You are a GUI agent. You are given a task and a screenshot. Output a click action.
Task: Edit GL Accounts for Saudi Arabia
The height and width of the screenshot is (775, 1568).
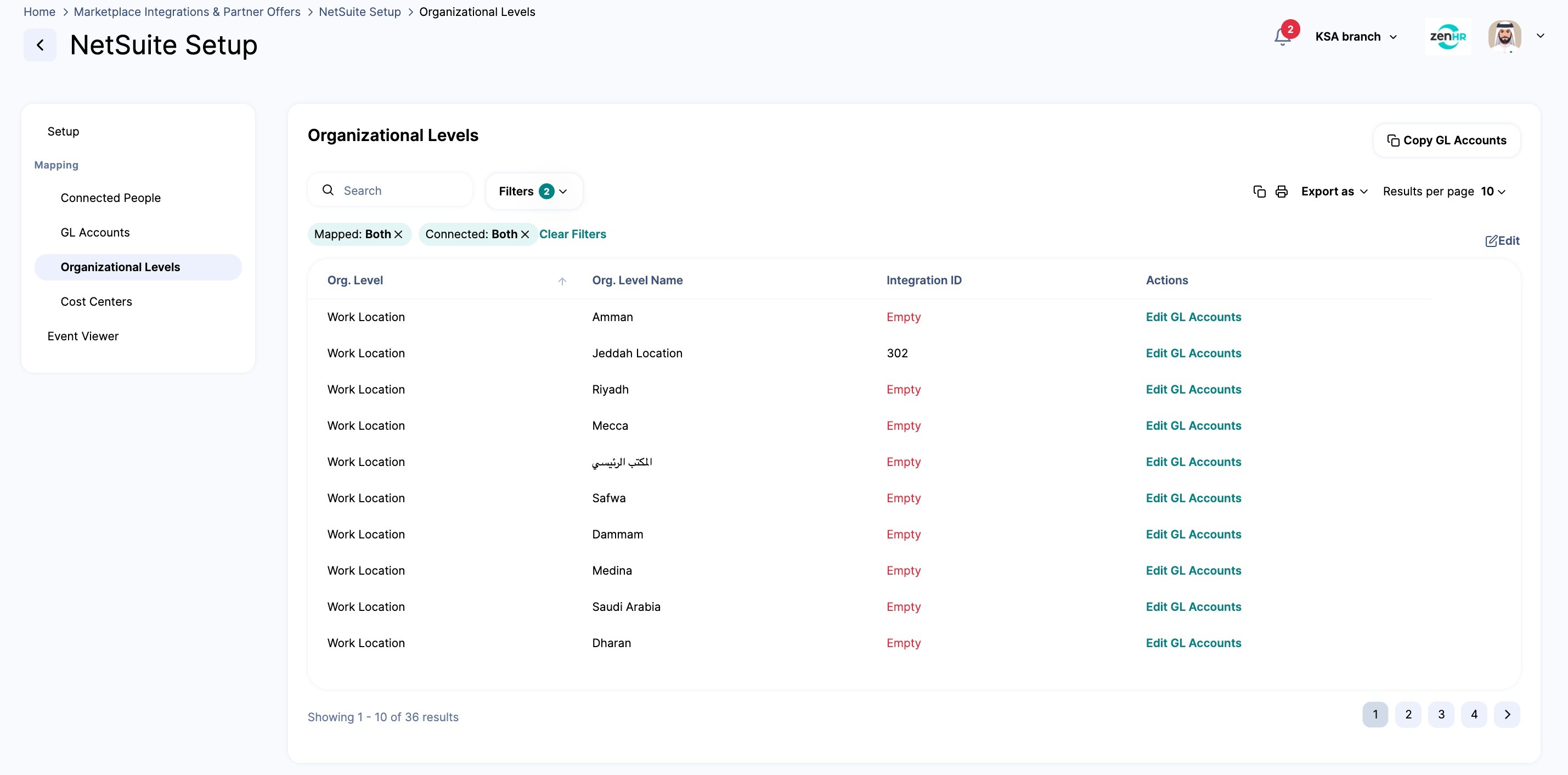tap(1193, 606)
